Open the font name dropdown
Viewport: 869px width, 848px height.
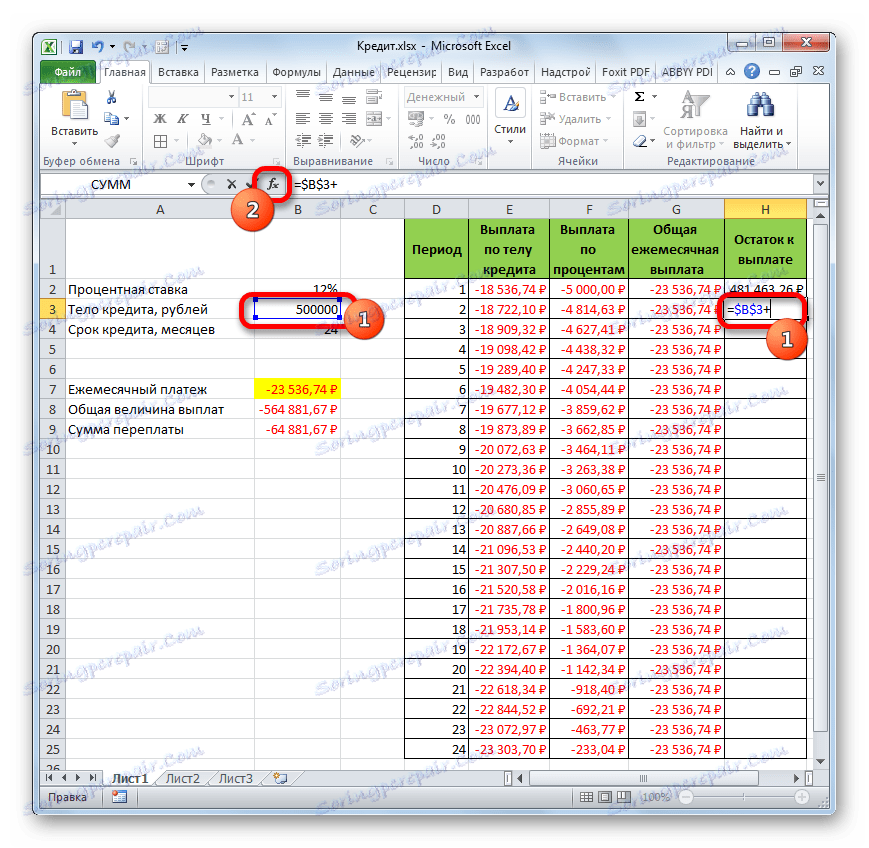[232, 97]
